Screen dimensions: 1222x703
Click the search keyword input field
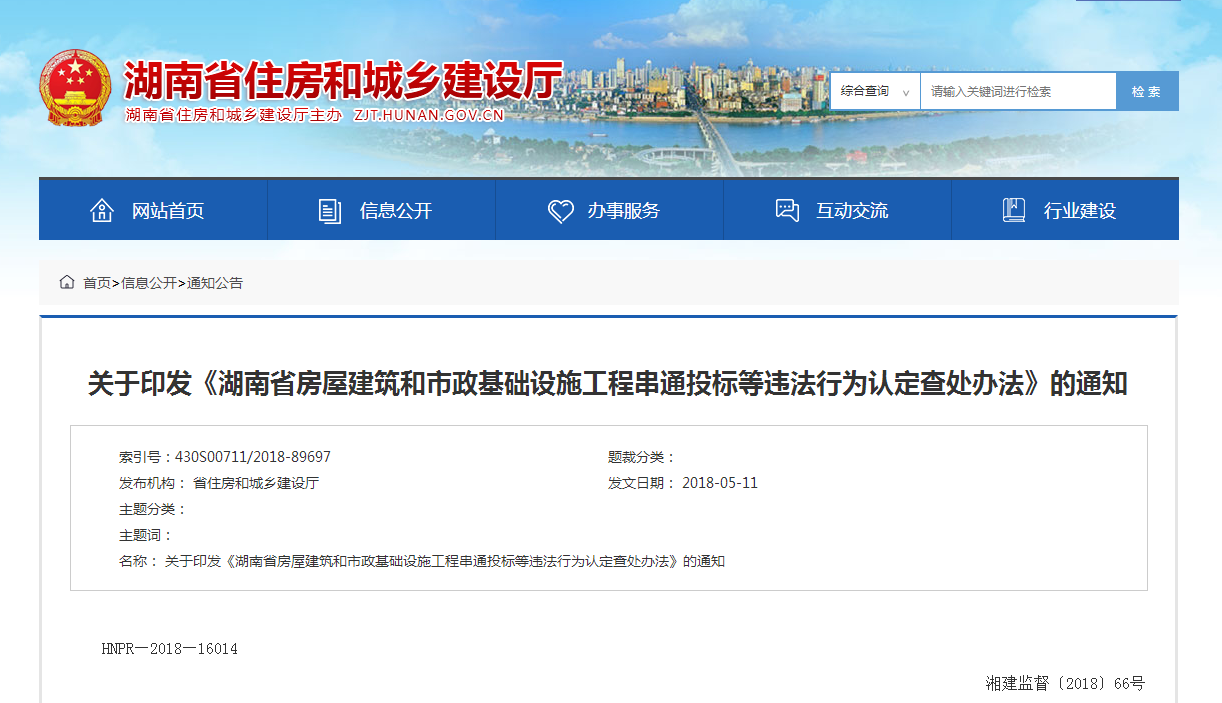pos(1020,90)
